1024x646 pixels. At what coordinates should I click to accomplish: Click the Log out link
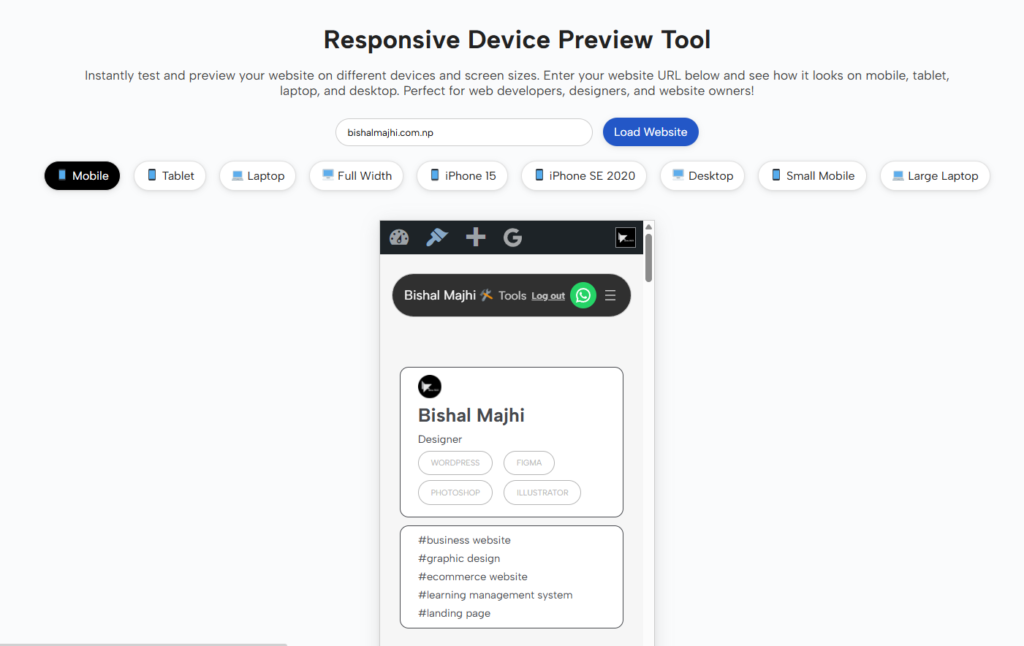(548, 296)
